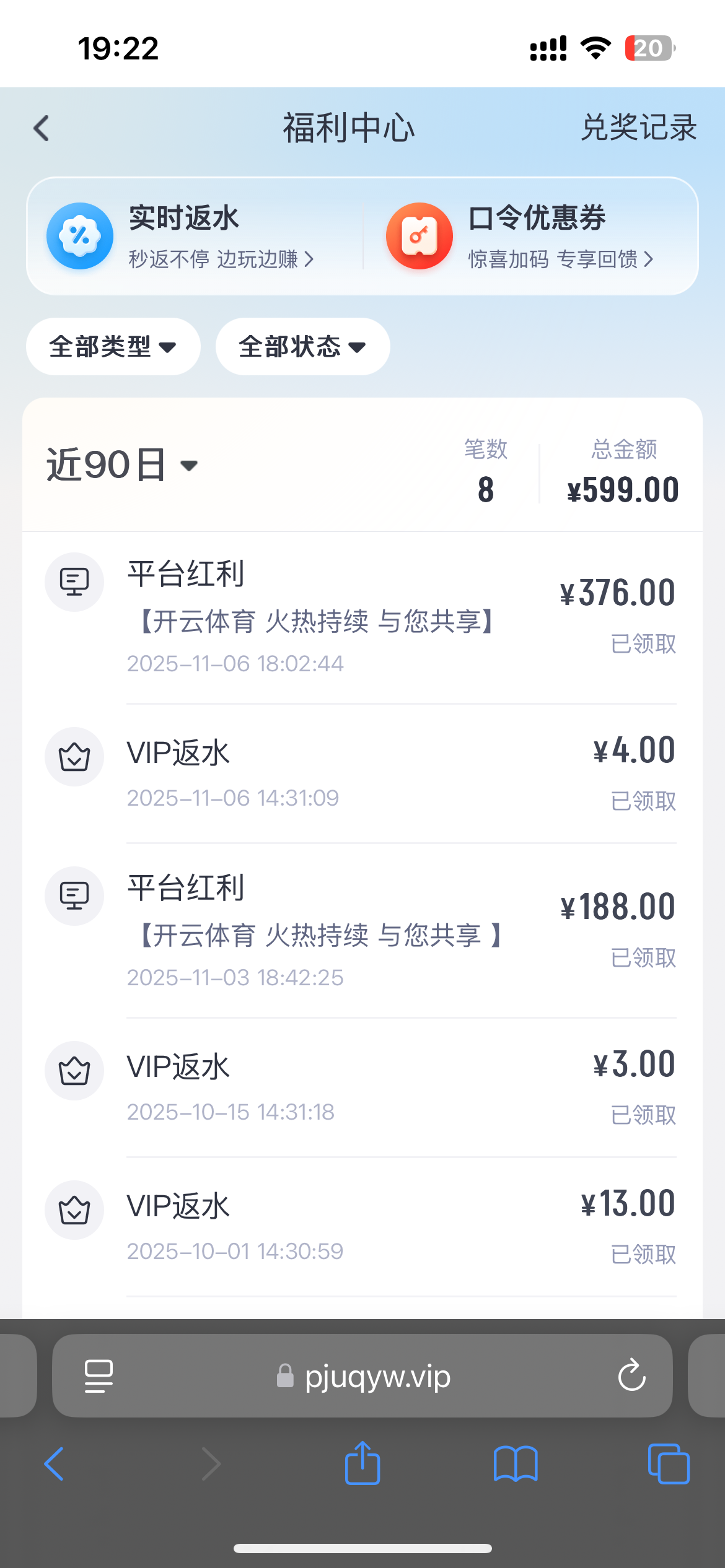Screen dimensions: 725x1568
Task: Expand the 全部类型 filter dropdown
Action: click(x=113, y=347)
